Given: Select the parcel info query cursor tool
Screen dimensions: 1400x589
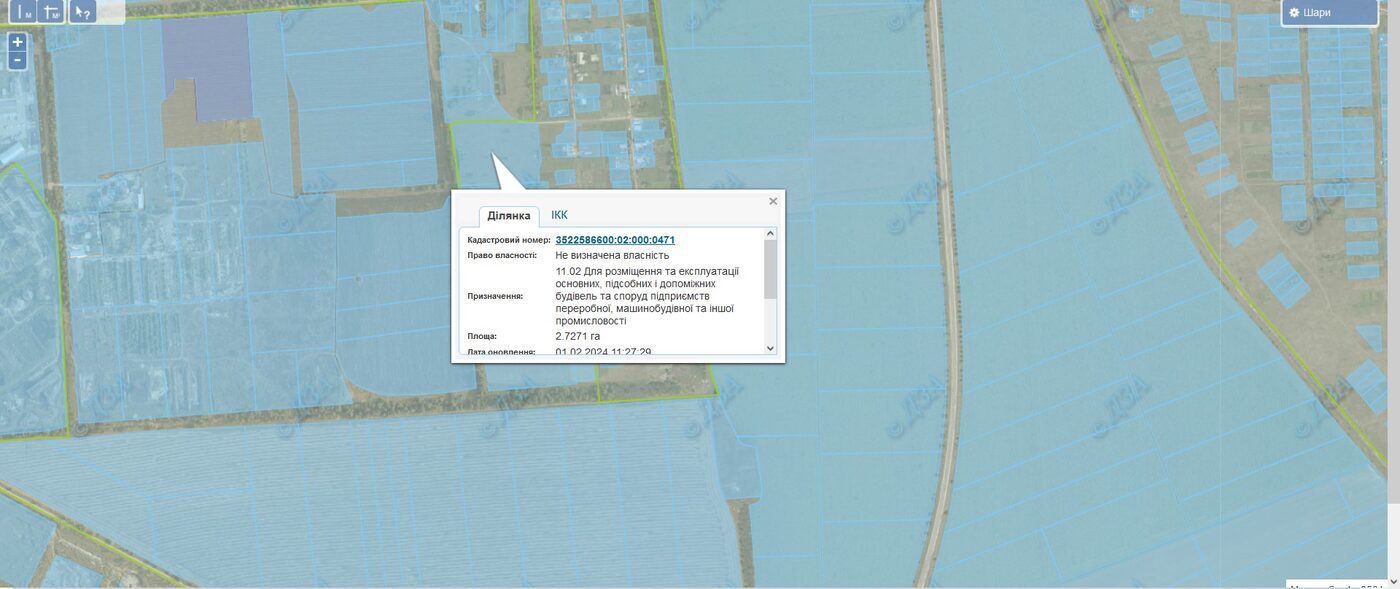Looking at the screenshot, I should 83,12.
